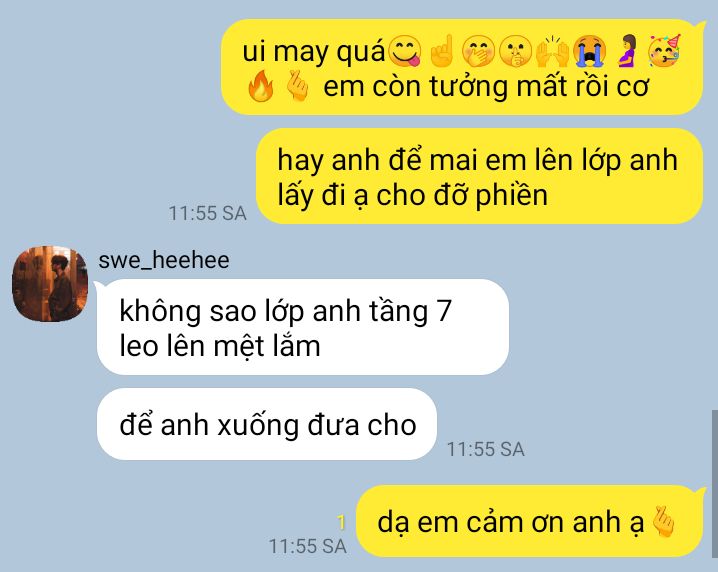This screenshot has width=718, height=572.
Task: Tap the shushing face emoji
Action: click(x=516, y=51)
